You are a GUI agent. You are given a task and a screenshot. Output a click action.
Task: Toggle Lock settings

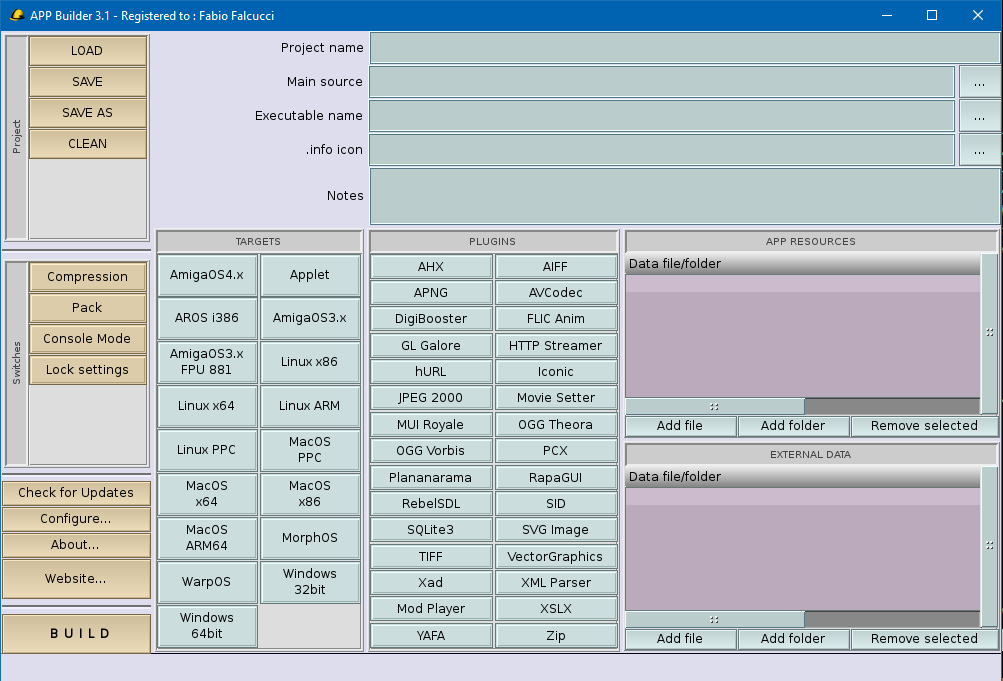click(87, 369)
